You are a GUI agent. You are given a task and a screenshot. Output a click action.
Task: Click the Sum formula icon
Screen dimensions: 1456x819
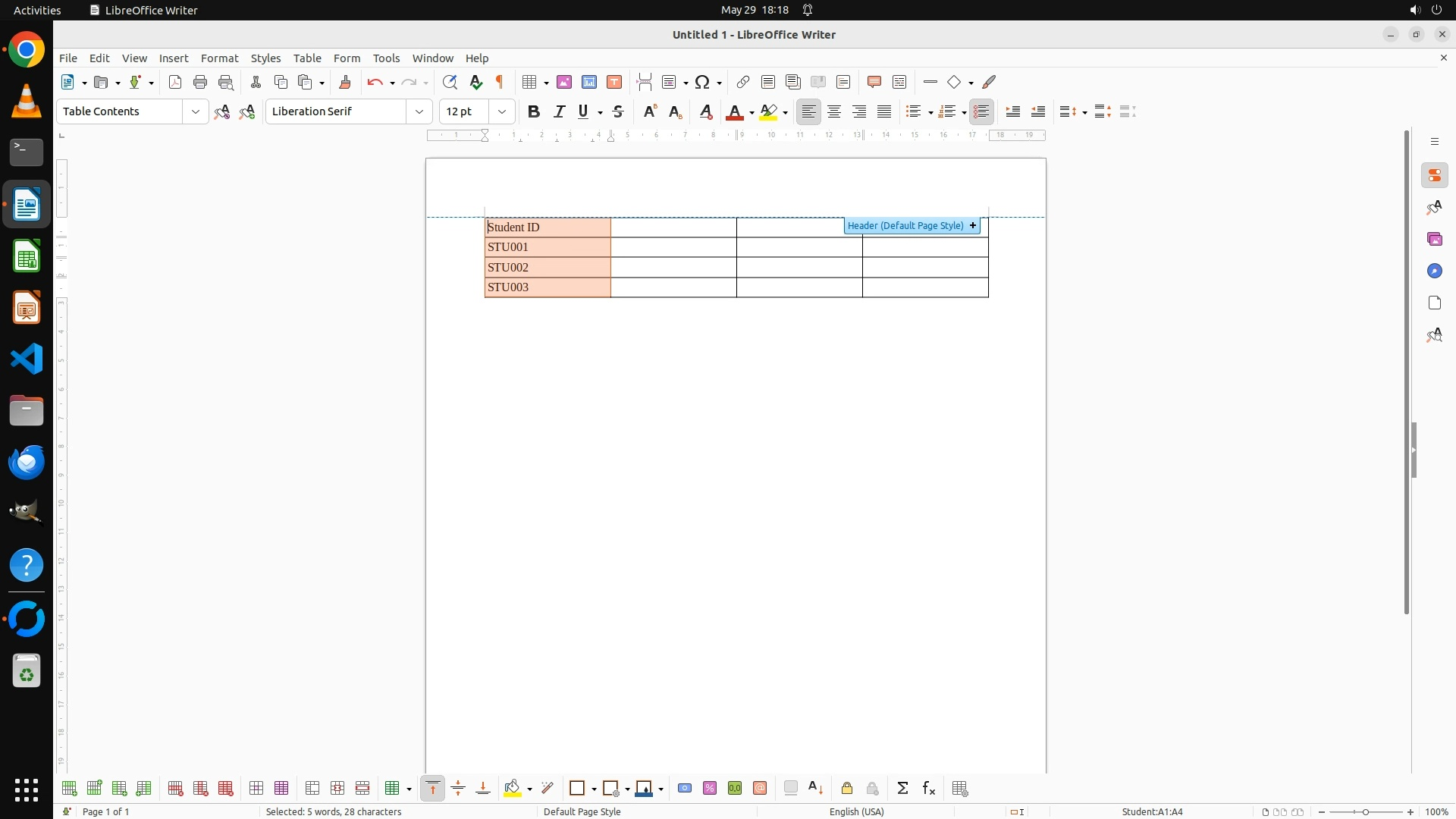(902, 789)
